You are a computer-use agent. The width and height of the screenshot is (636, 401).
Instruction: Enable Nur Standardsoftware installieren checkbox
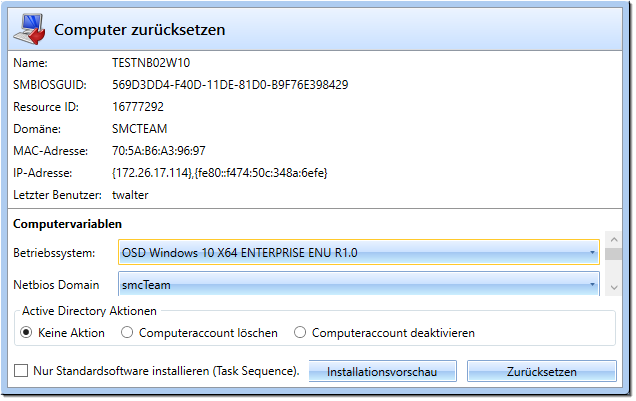21,371
